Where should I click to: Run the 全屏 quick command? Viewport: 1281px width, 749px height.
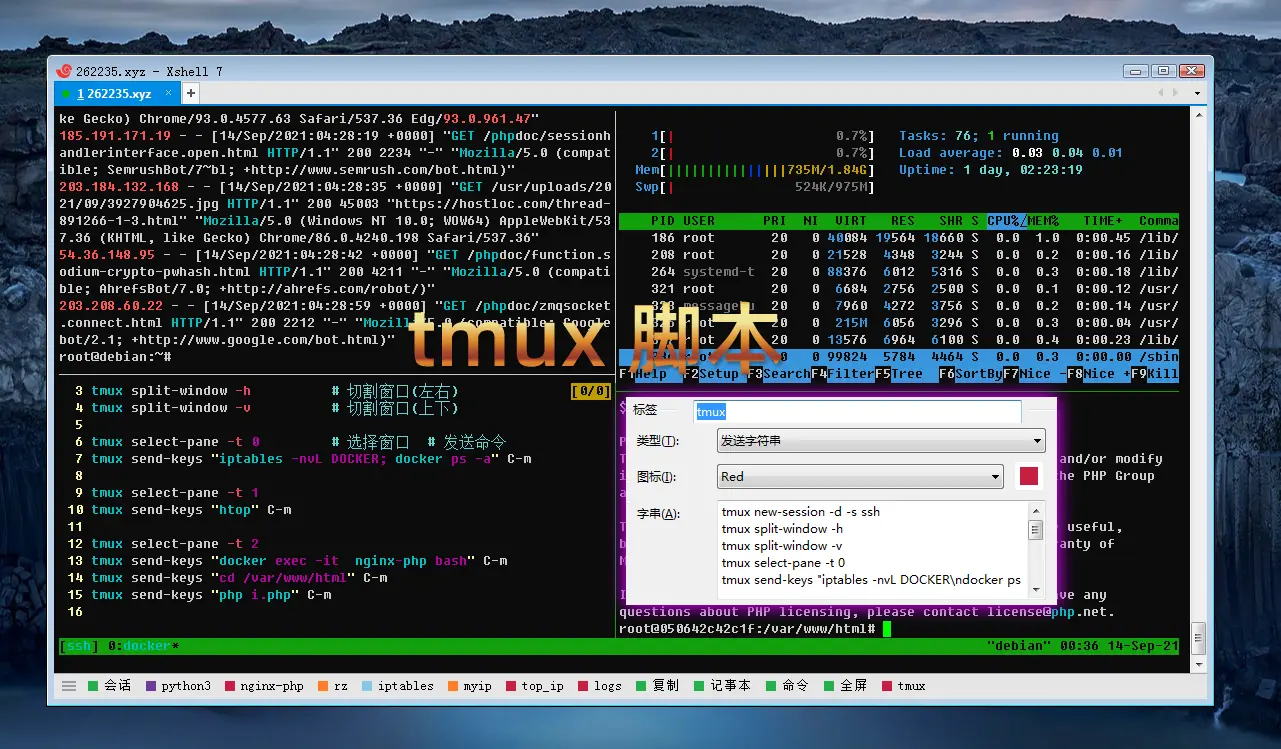(846, 686)
